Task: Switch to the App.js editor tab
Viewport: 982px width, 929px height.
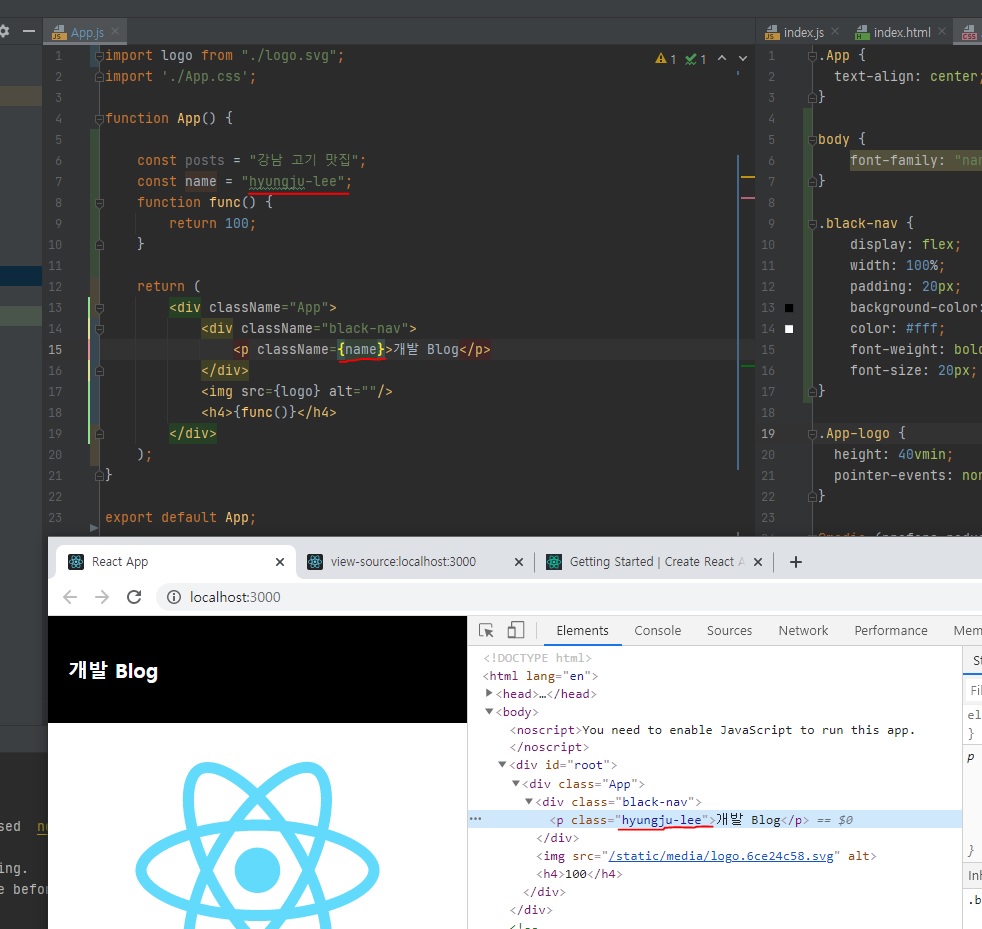Action: click(x=87, y=33)
